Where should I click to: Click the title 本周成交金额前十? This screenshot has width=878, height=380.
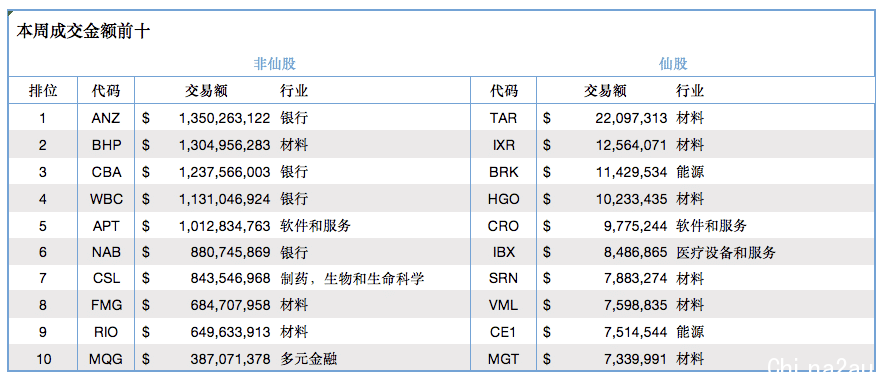point(82,31)
